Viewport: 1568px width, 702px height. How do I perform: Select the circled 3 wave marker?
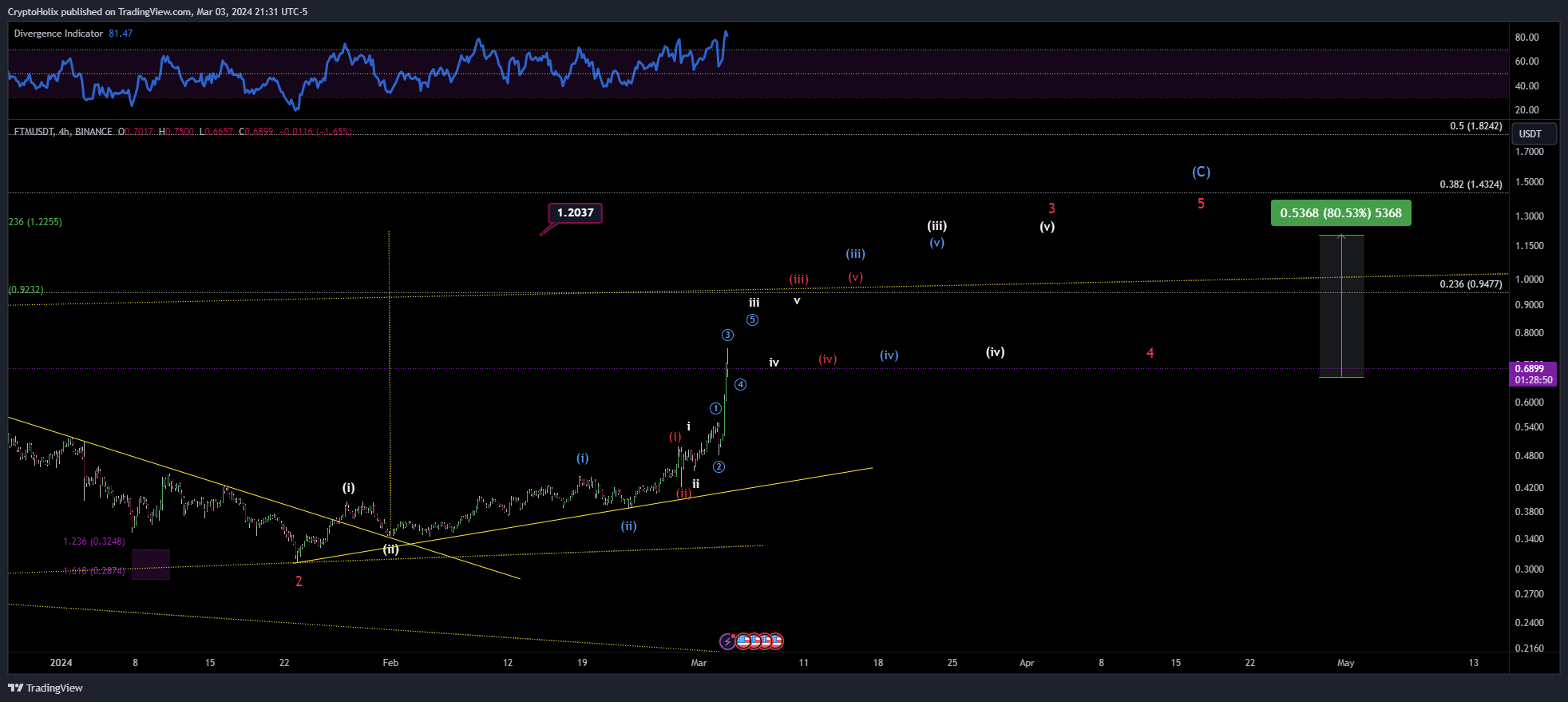point(727,335)
